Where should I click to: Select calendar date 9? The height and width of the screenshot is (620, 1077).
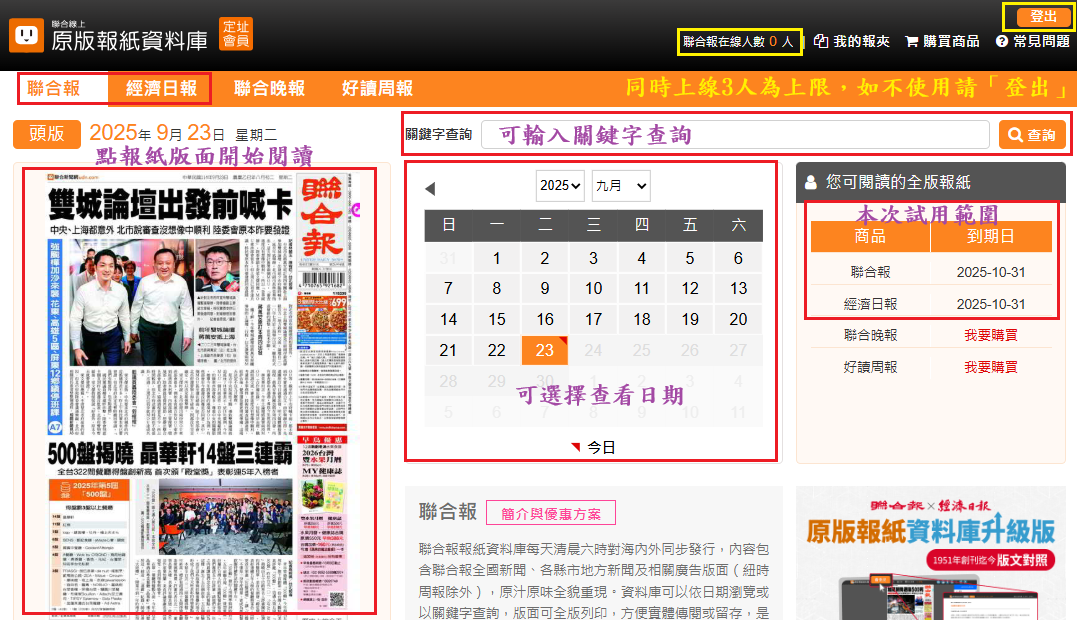[x=545, y=288]
